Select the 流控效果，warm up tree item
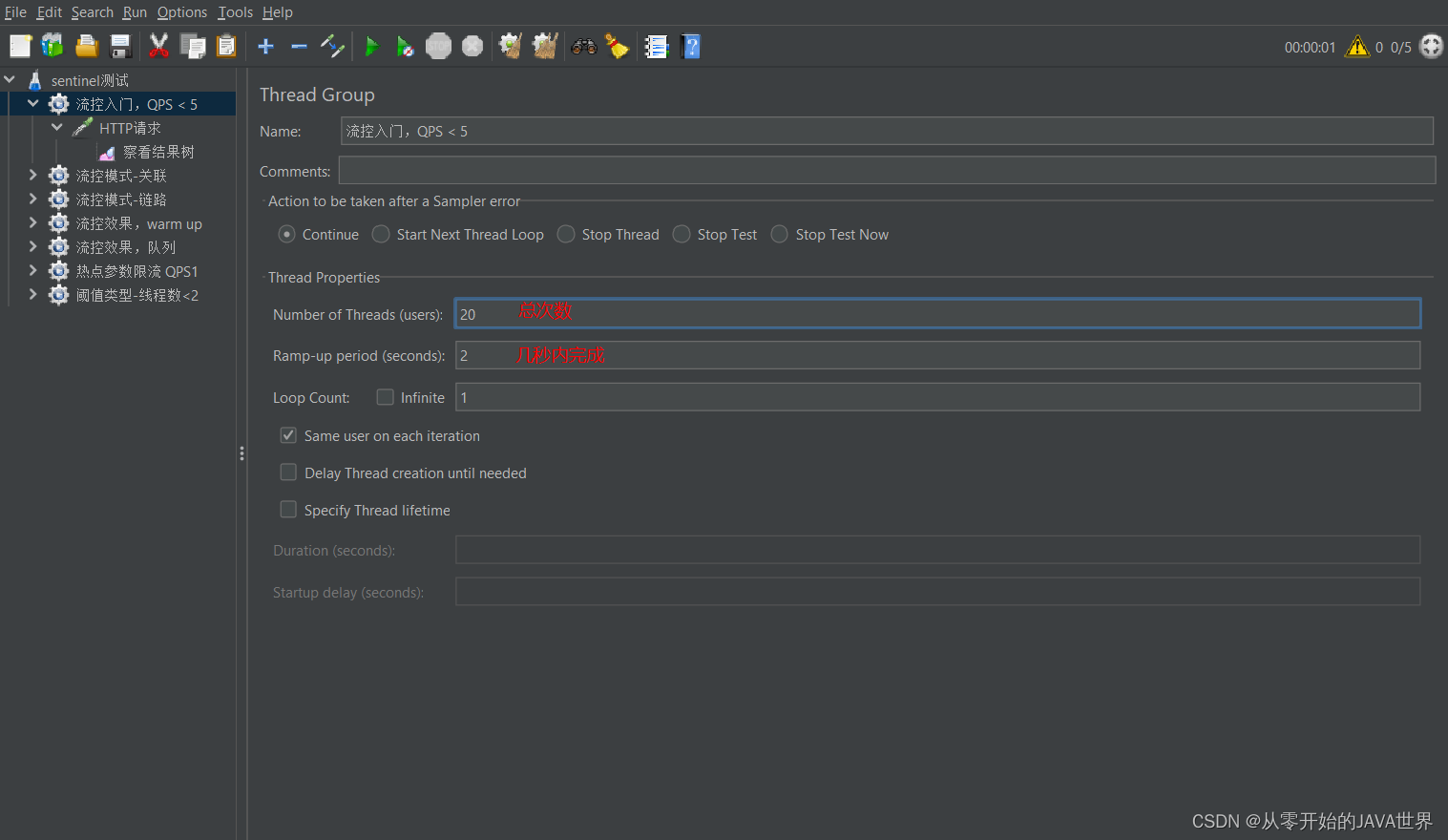This screenshot has height=840, width=1448. [x=138, y=223]
